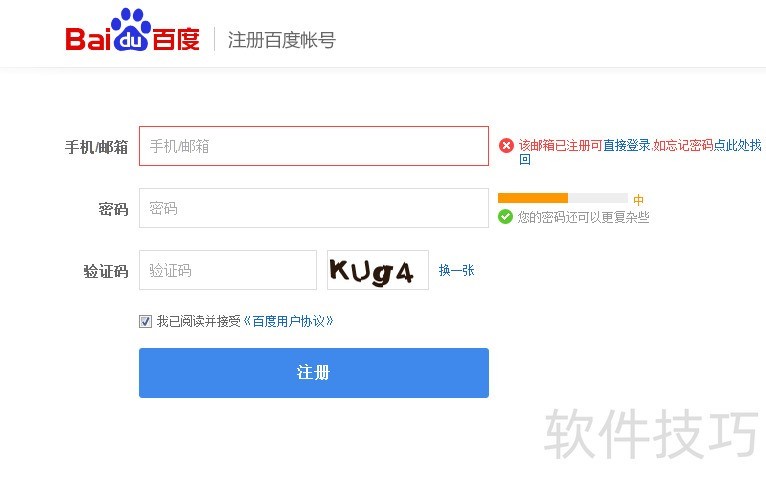Click the 您的密码还可以更复杂些 hint text
This screenshot has width=766, height=491.
click(583, 217)
